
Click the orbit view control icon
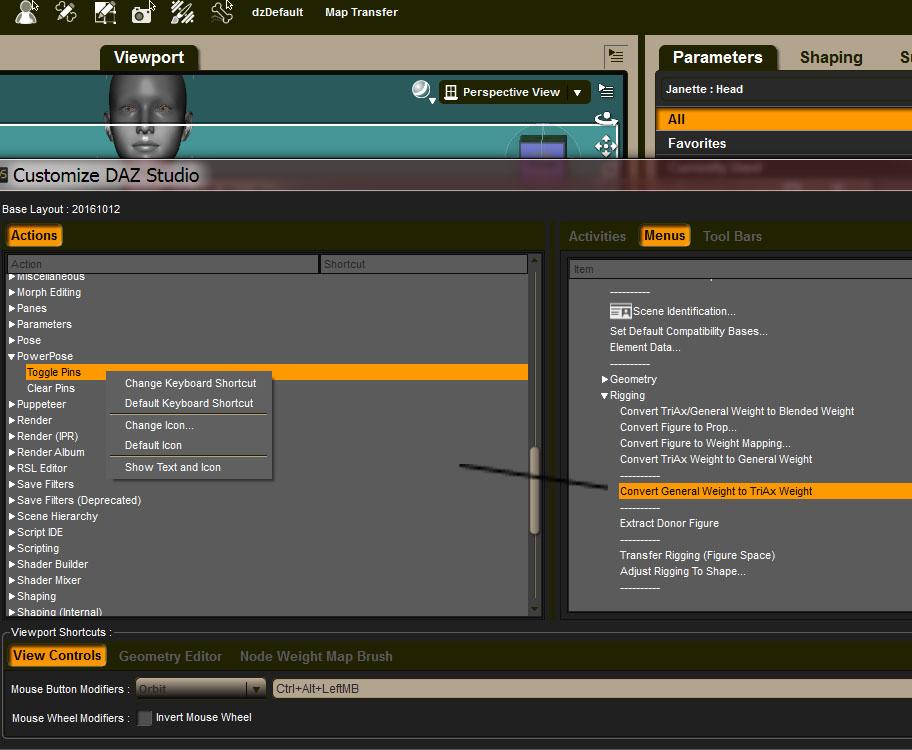point(605,119)
